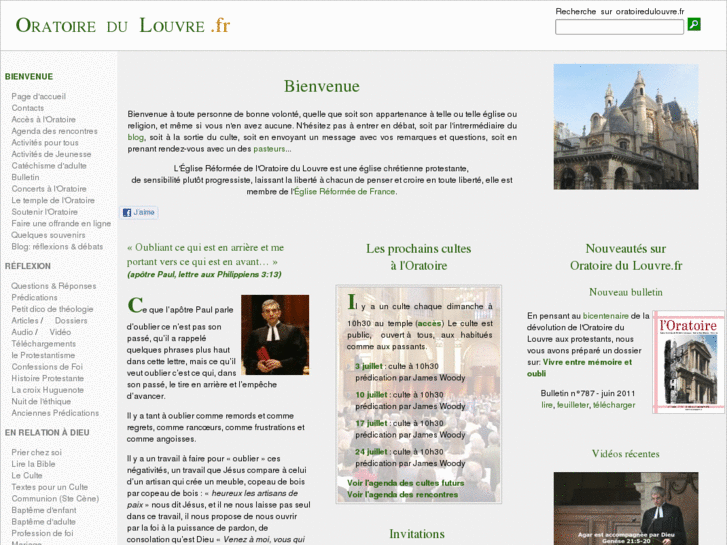Follow the blog link in welcome text

pos(135,138)
